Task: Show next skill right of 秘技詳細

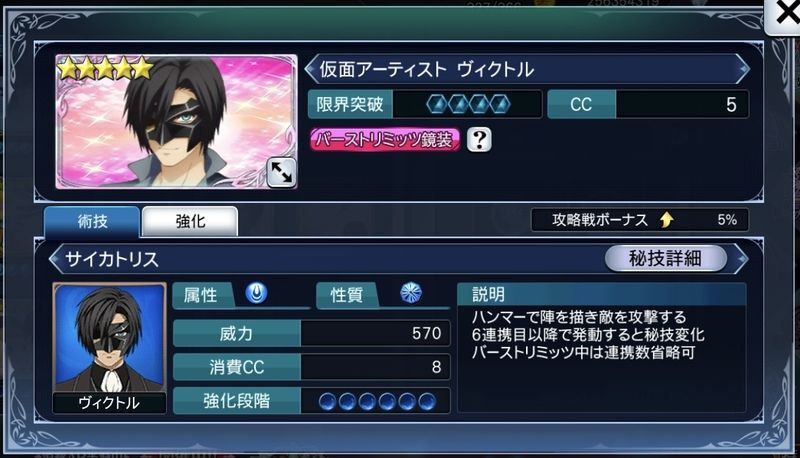Action: (741, 259)
